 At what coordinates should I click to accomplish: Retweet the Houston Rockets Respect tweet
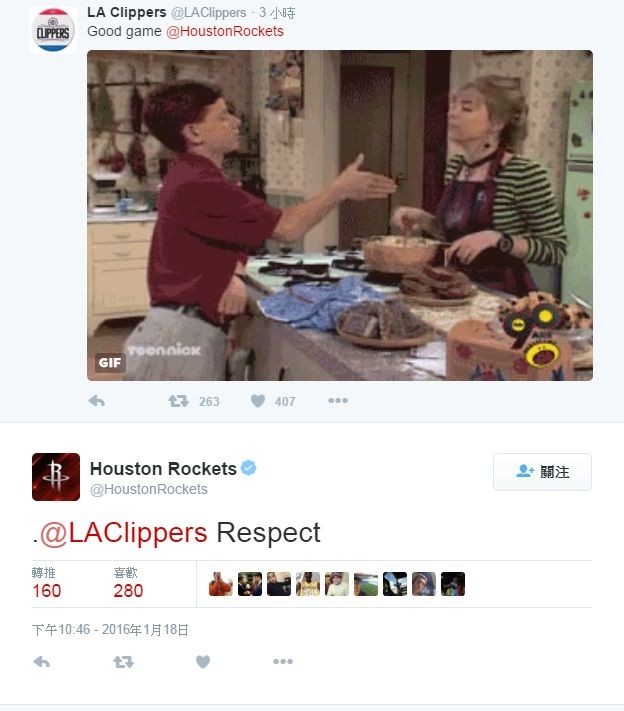point(123,662)
